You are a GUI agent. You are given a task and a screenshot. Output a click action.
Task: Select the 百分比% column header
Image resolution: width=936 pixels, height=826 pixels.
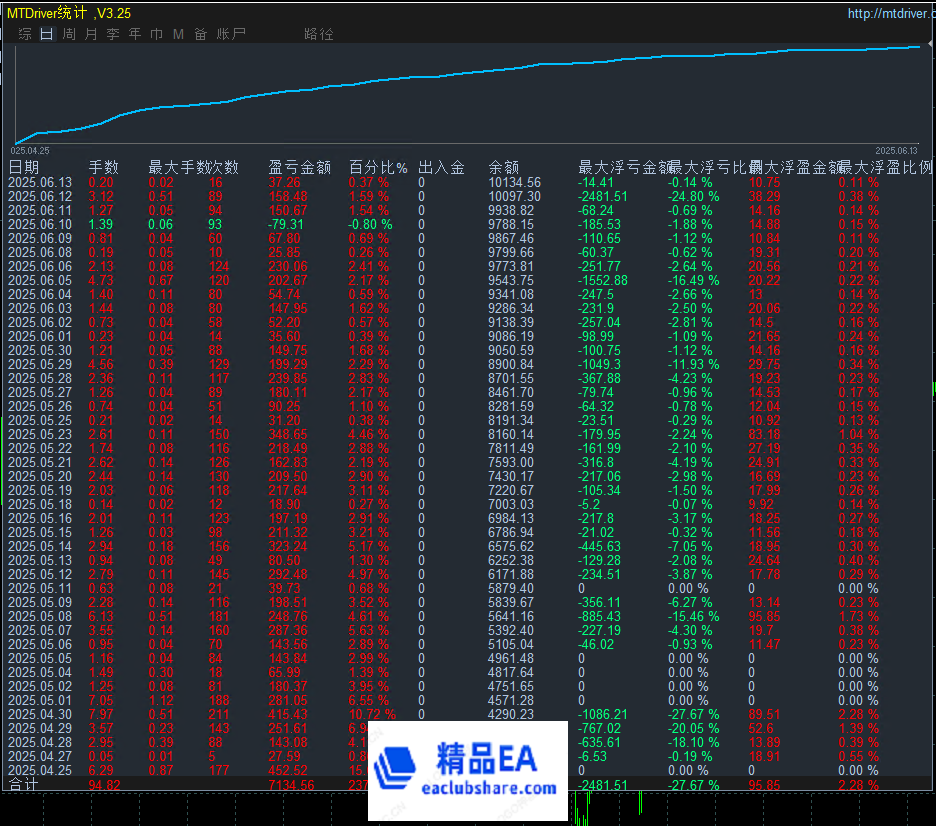coord(377,167)
